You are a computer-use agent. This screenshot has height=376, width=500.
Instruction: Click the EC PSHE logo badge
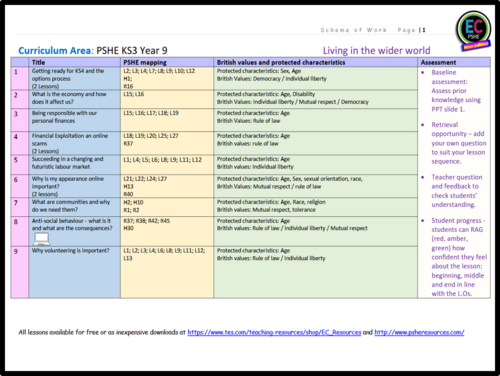(x=473, y=30)
